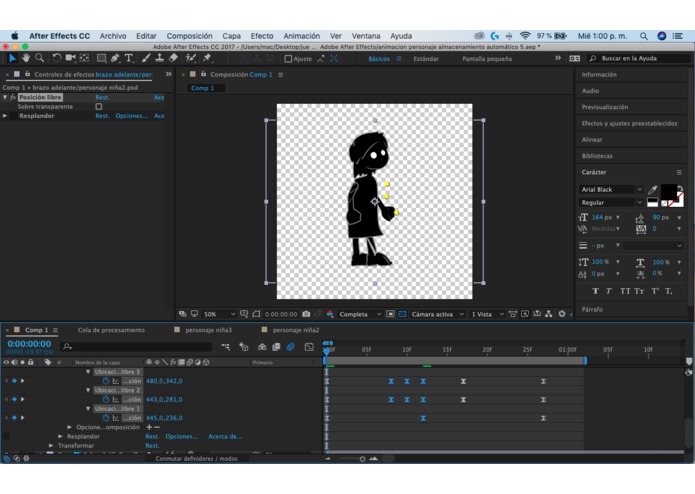Toggle the Ajuste snapping checkbox
695x494 pixels.
point(288,59)
